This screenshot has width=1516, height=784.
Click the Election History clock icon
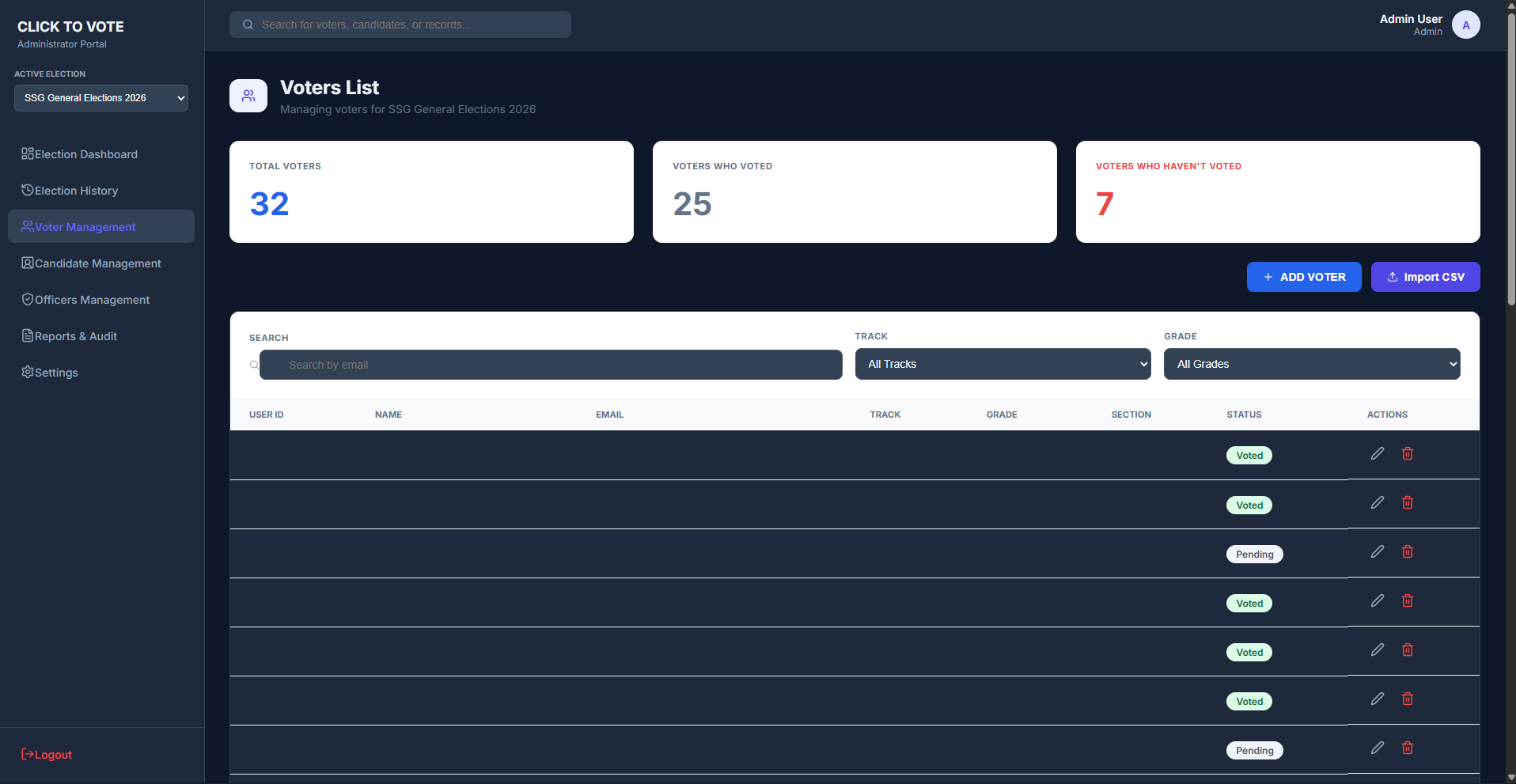28,190
